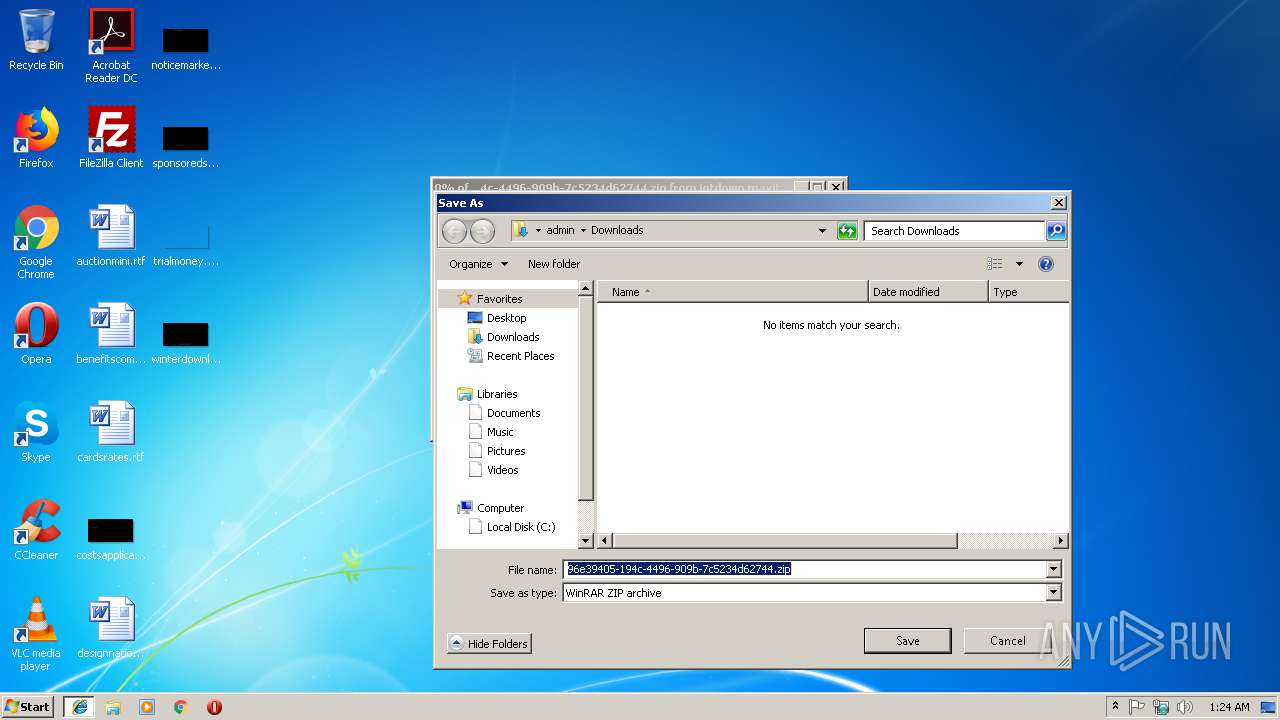Select VLC media player desktop shortcut

coord(36,634)
